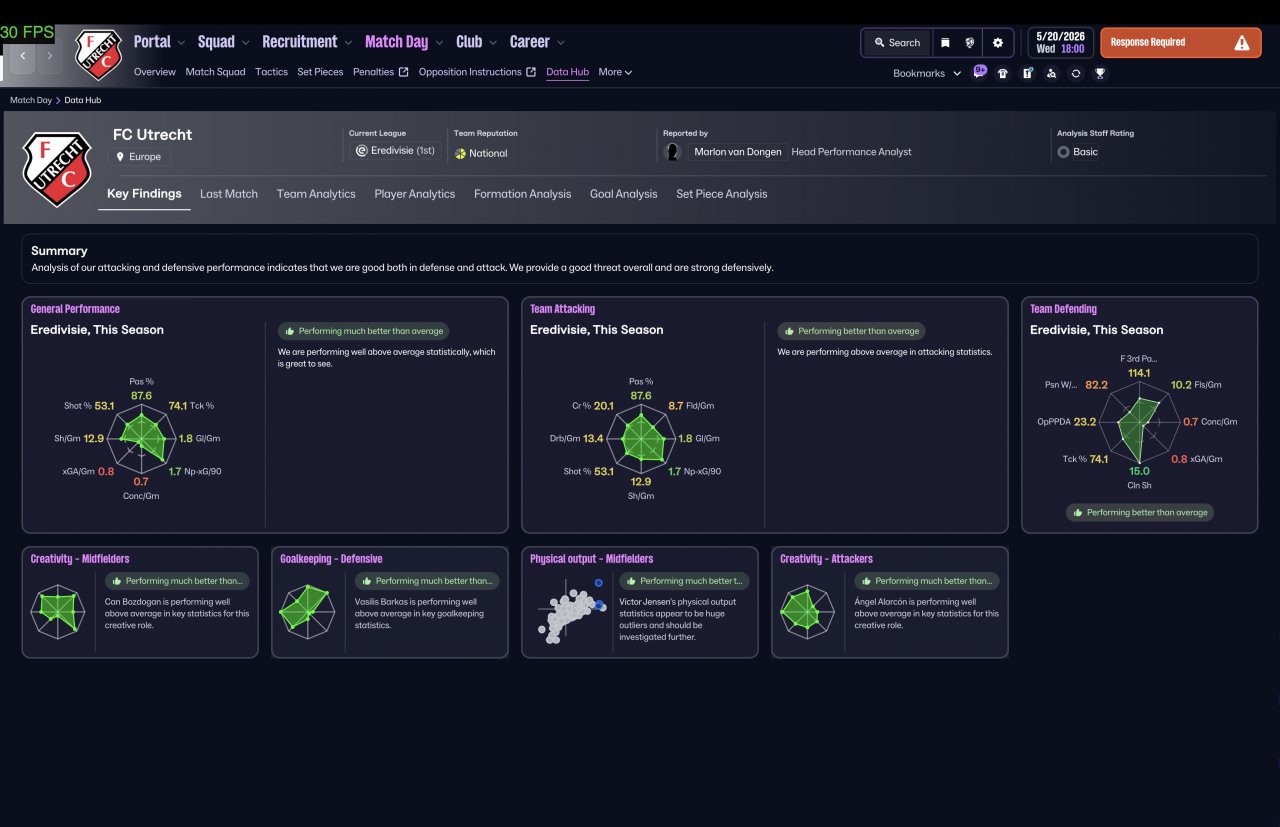Open the settings gear icon
Screen dimensions: 1280x827
point(998,43)
